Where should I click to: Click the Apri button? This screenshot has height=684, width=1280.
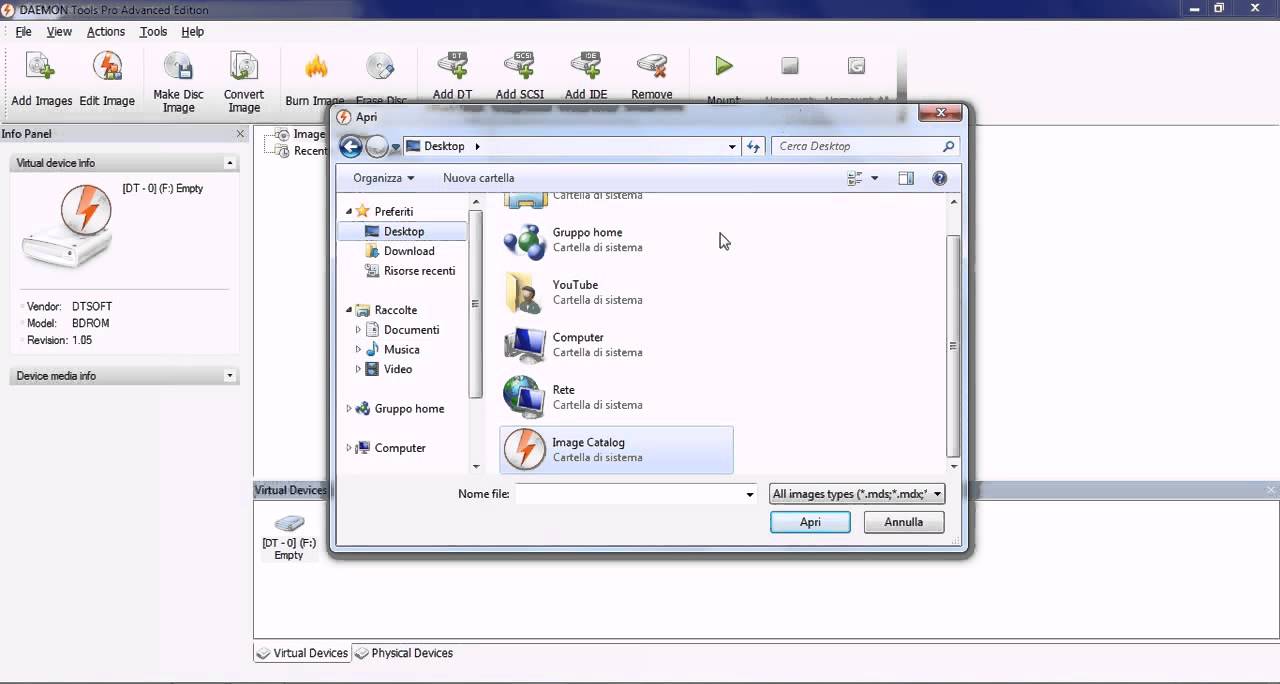click(810, 522)
